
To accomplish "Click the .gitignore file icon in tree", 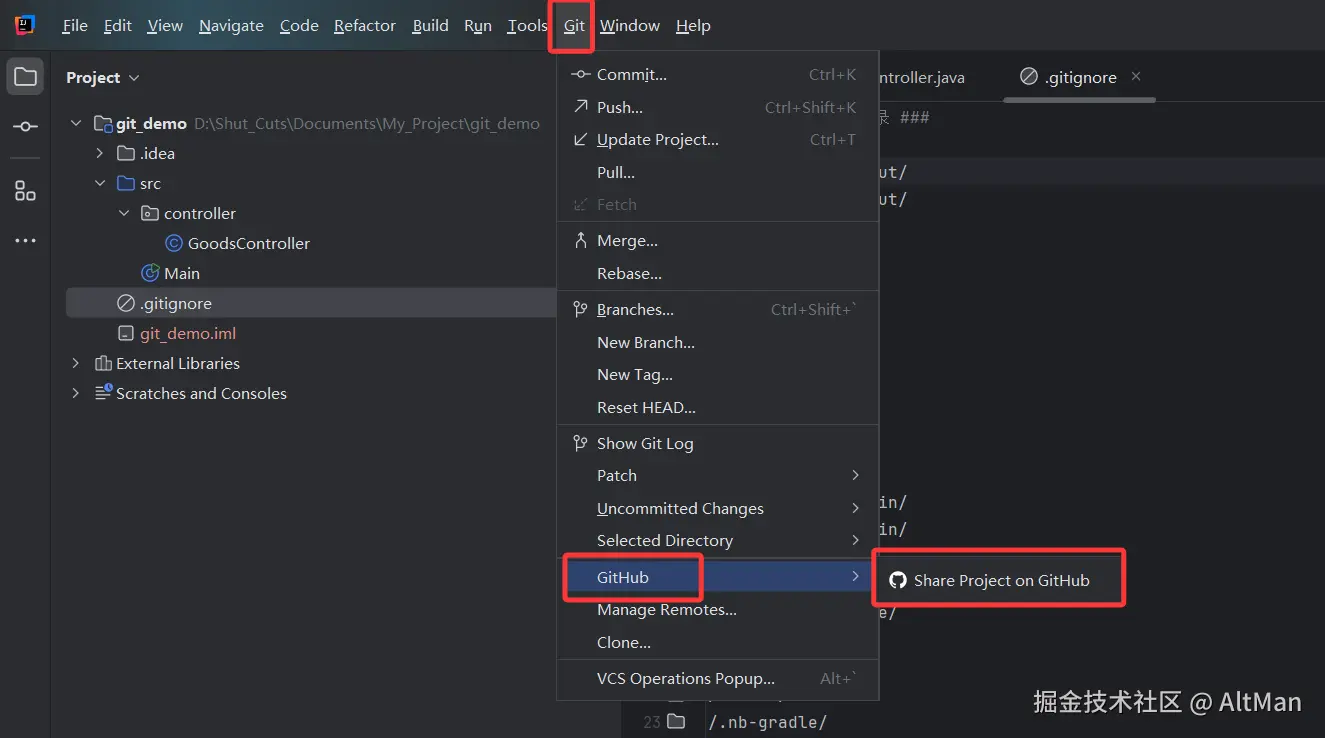I will pyautogui.click(x=126, y=303).
